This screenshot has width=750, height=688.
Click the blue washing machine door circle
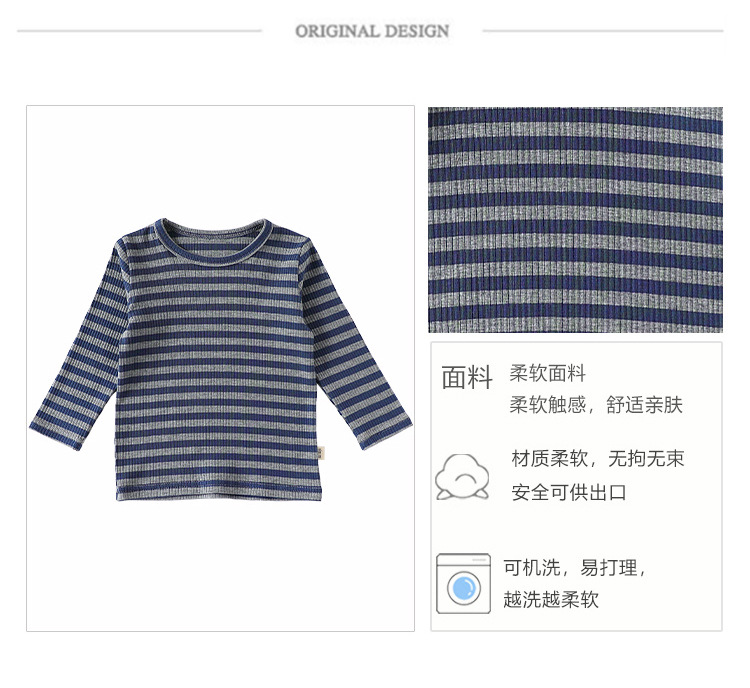click(x=463, y=588)
